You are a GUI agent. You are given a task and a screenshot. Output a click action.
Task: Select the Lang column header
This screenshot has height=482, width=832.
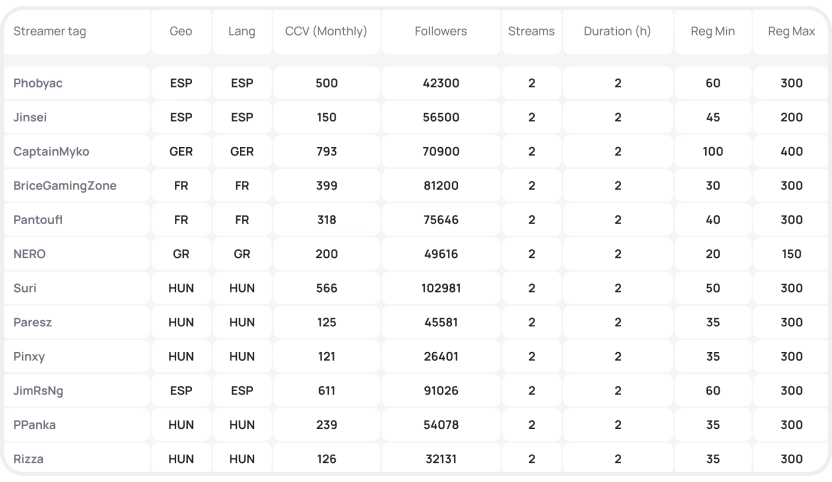[x=241, y=31]
